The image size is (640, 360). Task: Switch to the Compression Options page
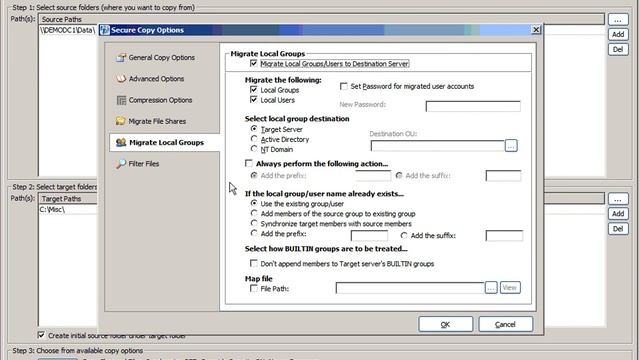click(160, 100)
